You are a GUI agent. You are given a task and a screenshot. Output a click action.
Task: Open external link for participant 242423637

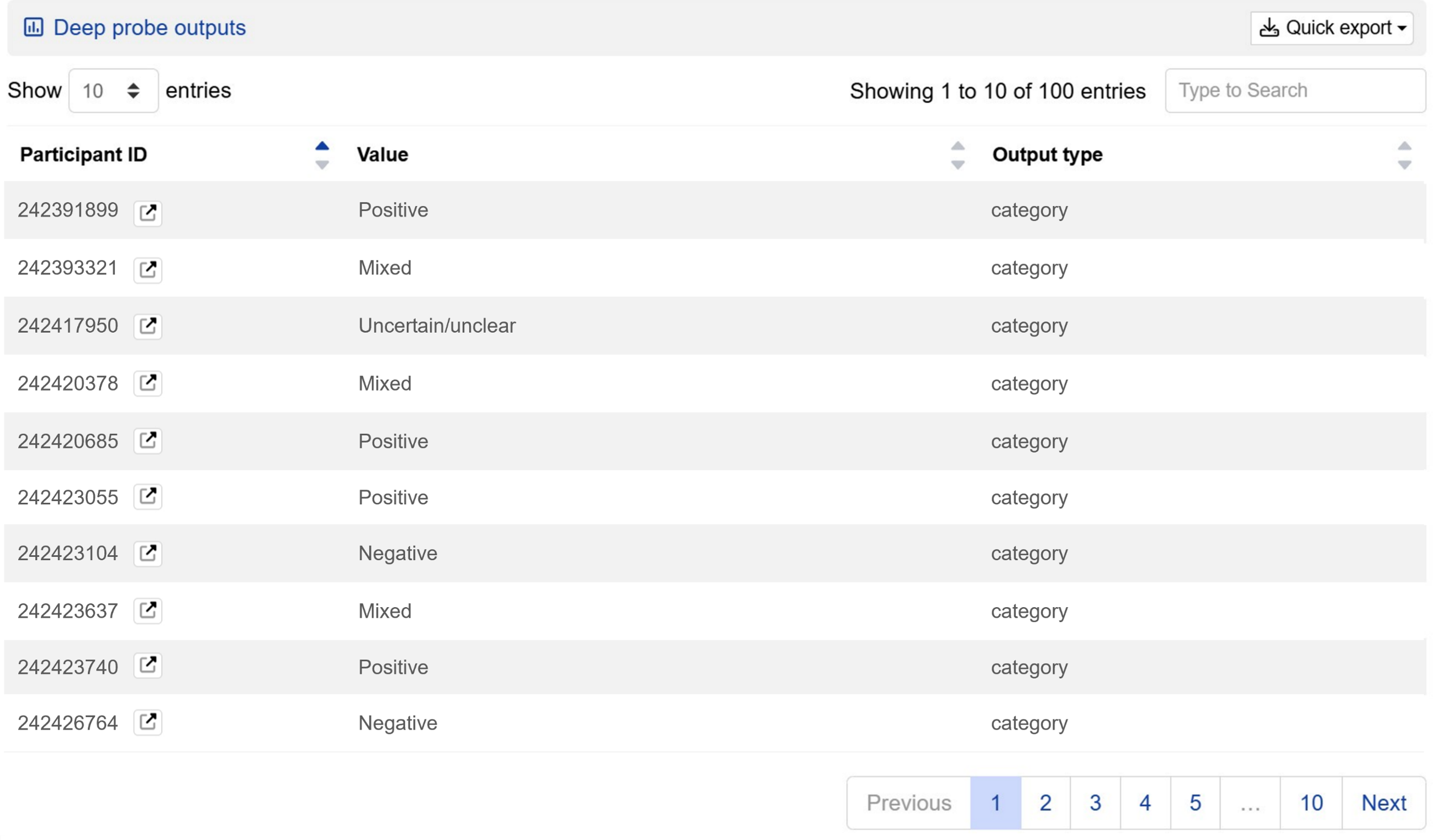point(148,610)
